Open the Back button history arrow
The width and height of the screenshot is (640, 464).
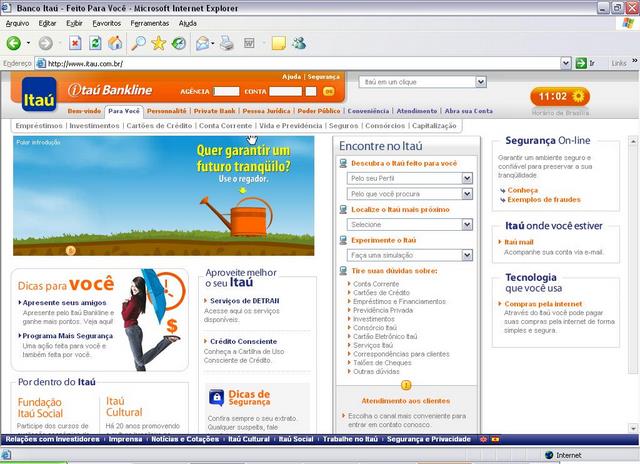pos(28,43)
